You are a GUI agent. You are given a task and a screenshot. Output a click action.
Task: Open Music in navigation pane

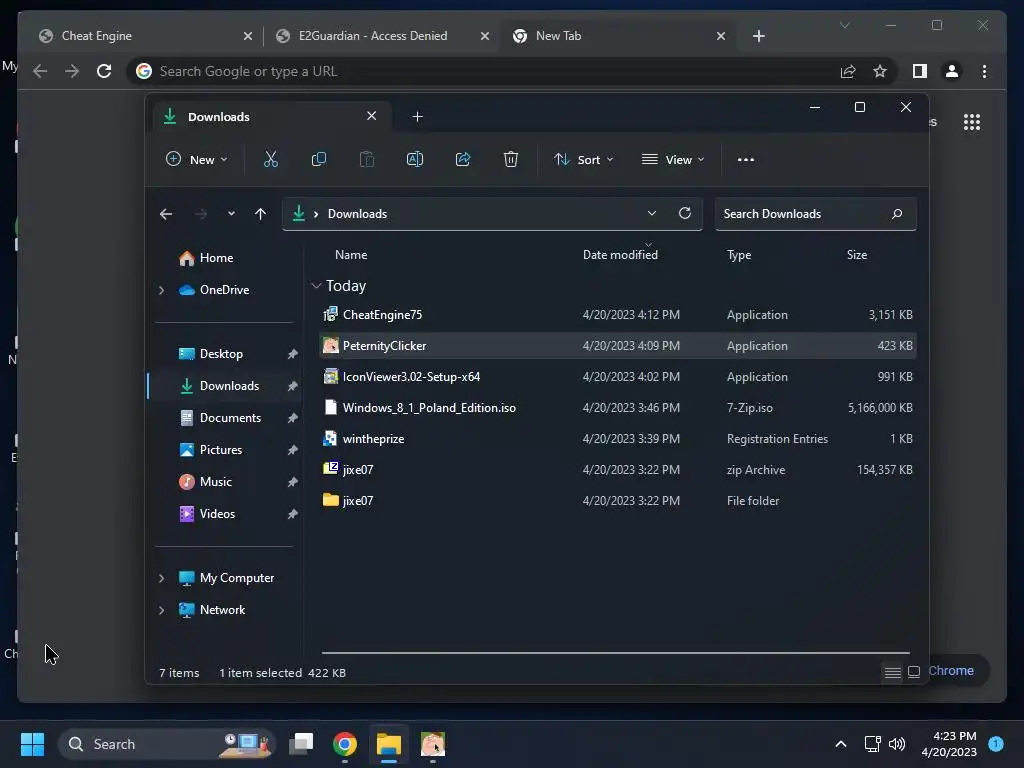[216, 482]
